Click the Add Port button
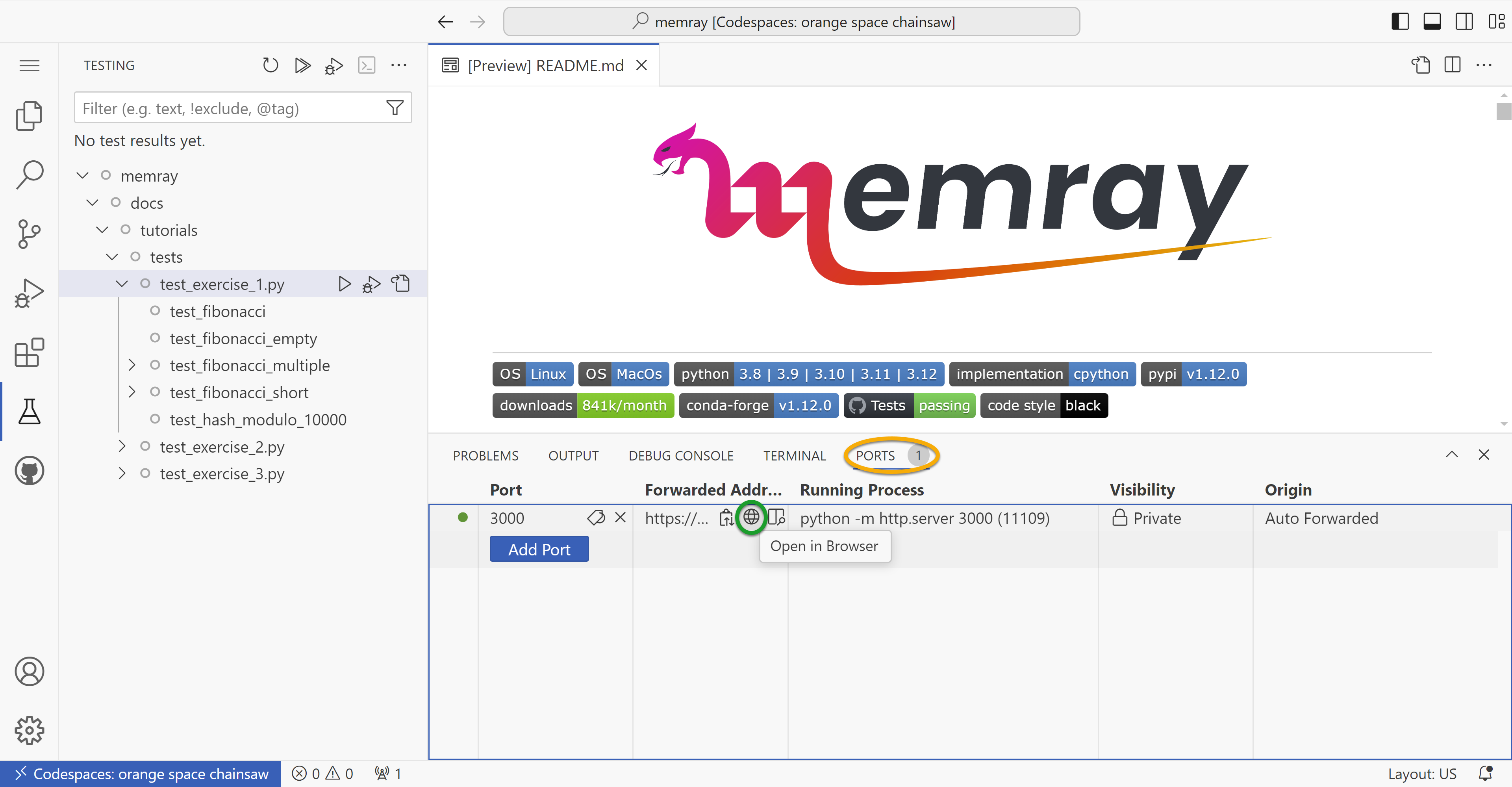The width and height of the screenshot is (1512, 787). (x=539, y=549)
